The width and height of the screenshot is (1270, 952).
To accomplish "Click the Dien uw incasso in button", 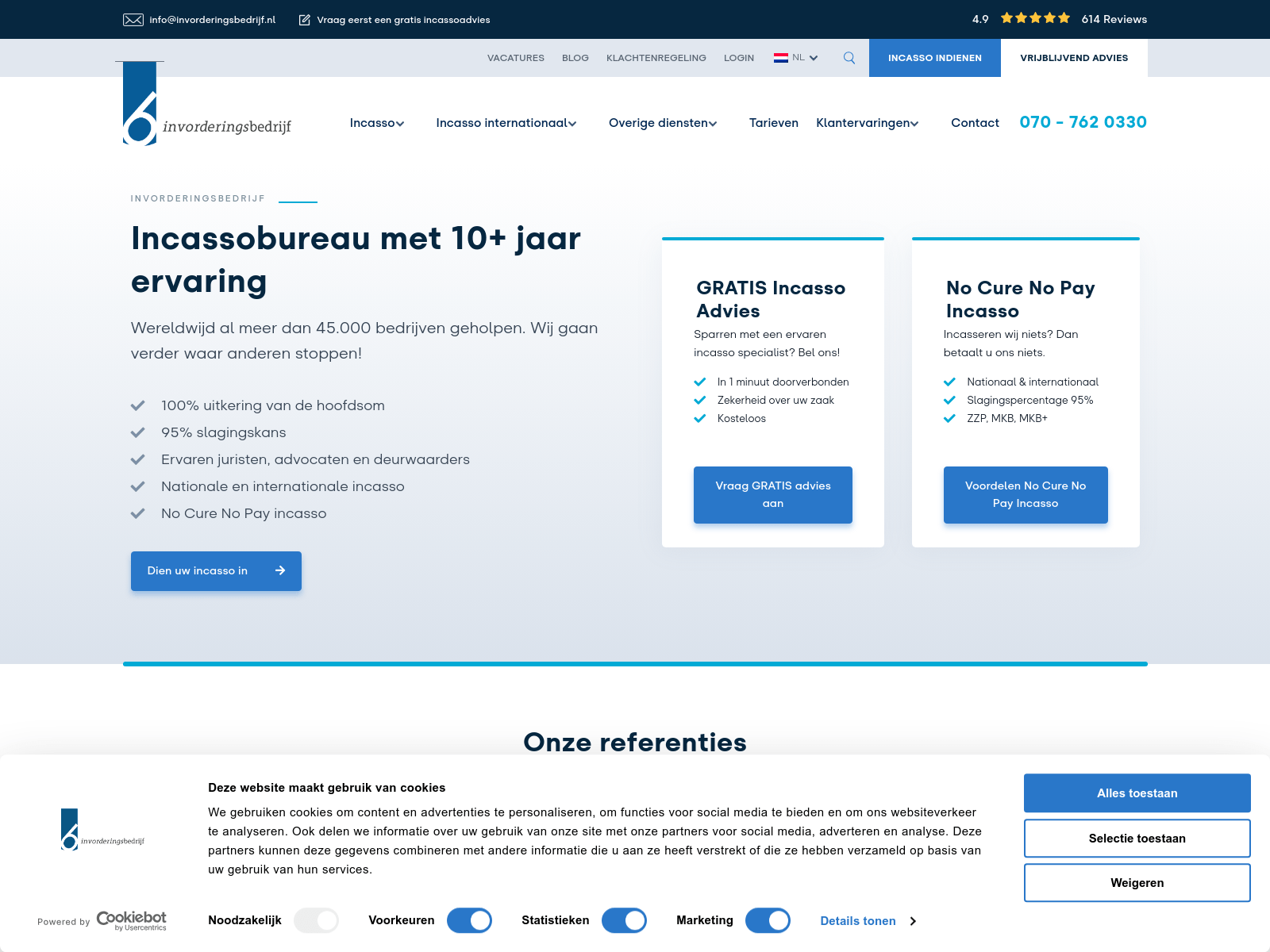I will tap(216, 571).
